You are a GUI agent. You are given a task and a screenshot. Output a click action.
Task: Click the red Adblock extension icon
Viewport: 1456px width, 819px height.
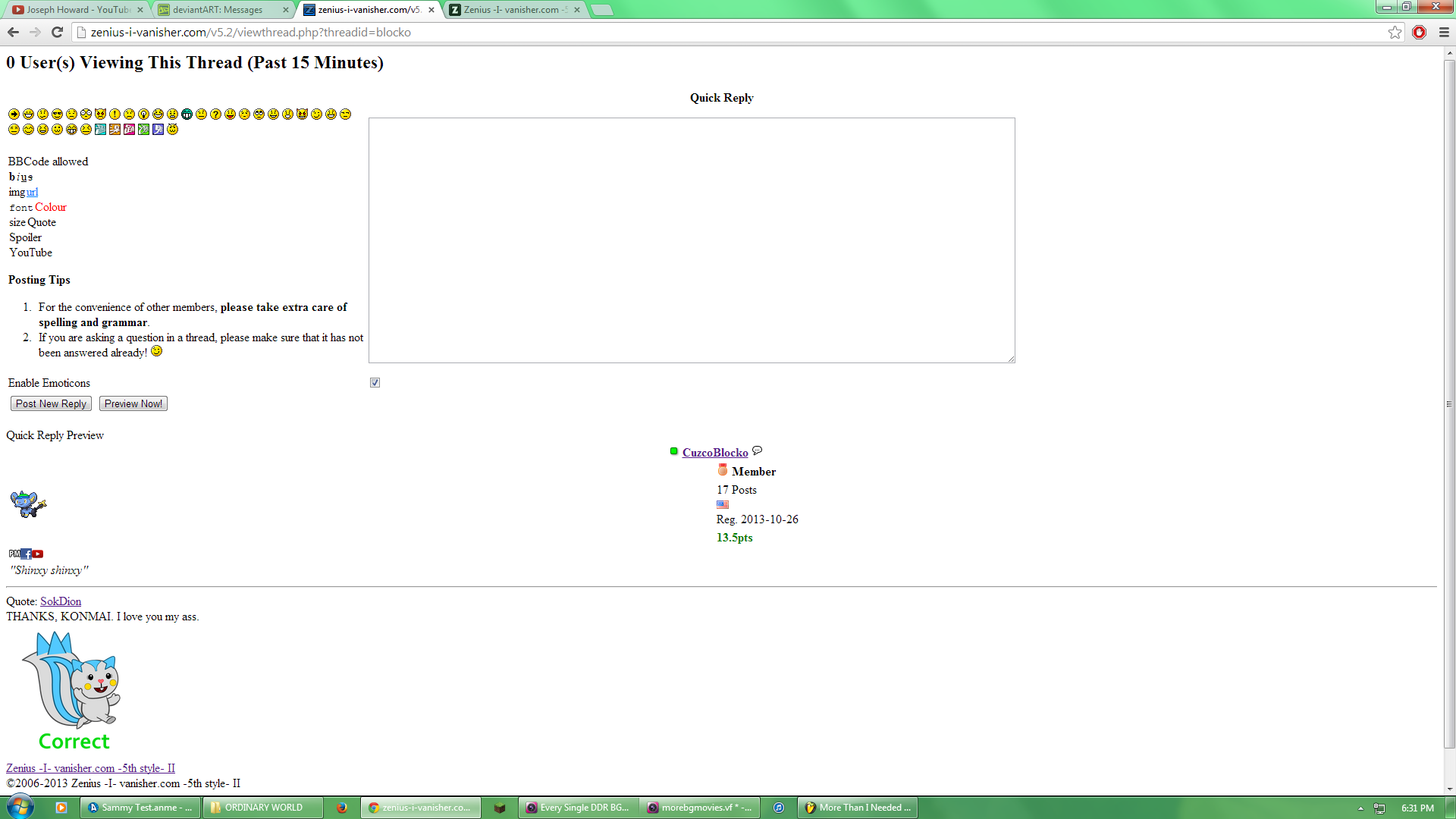pyautogui.click(x=1419, y=32)
